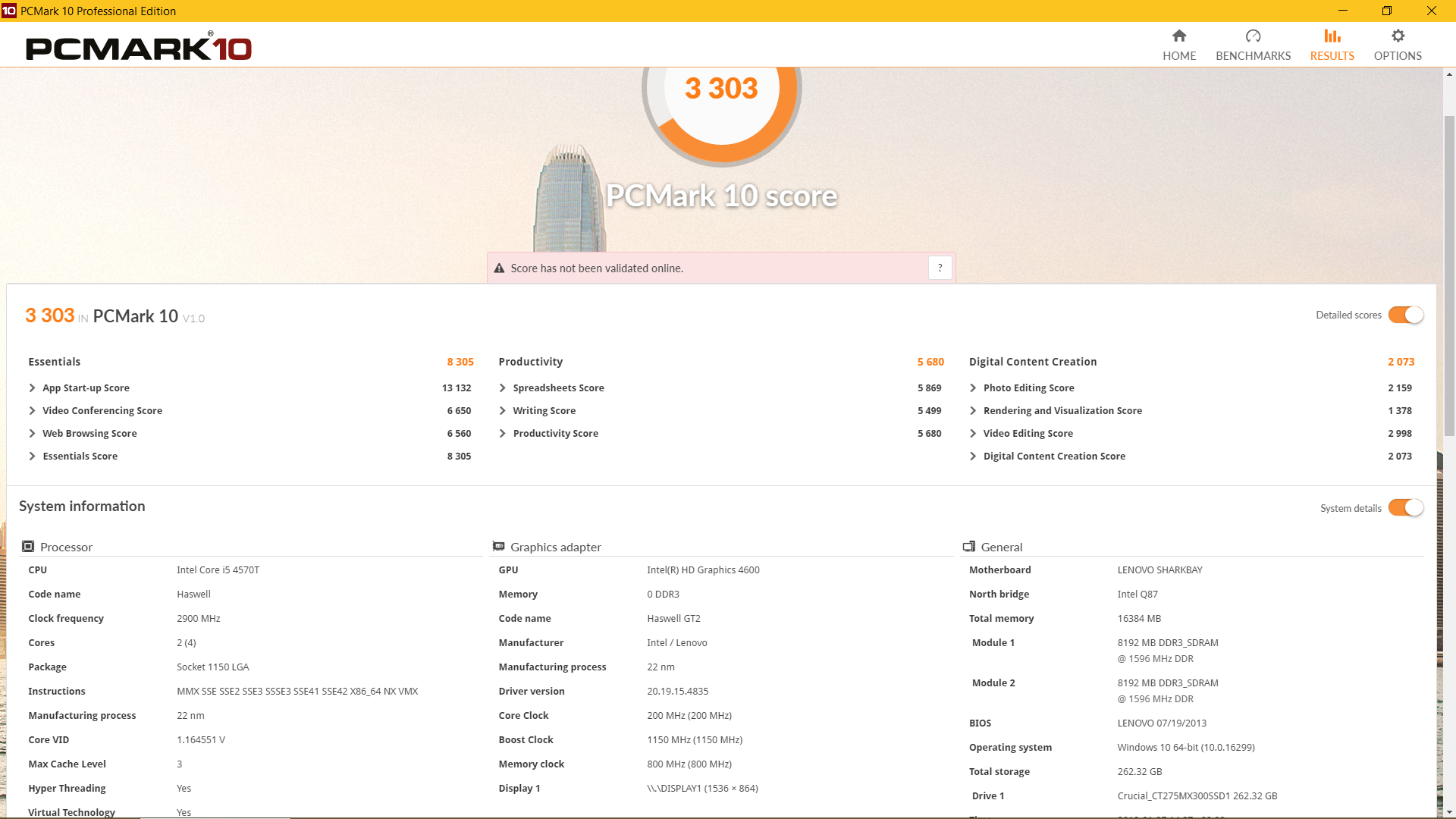The height and width of the screenshot is (819, 1456).
Task: Click 'Score has not been validated online.' text
Action: click(597, 268)
